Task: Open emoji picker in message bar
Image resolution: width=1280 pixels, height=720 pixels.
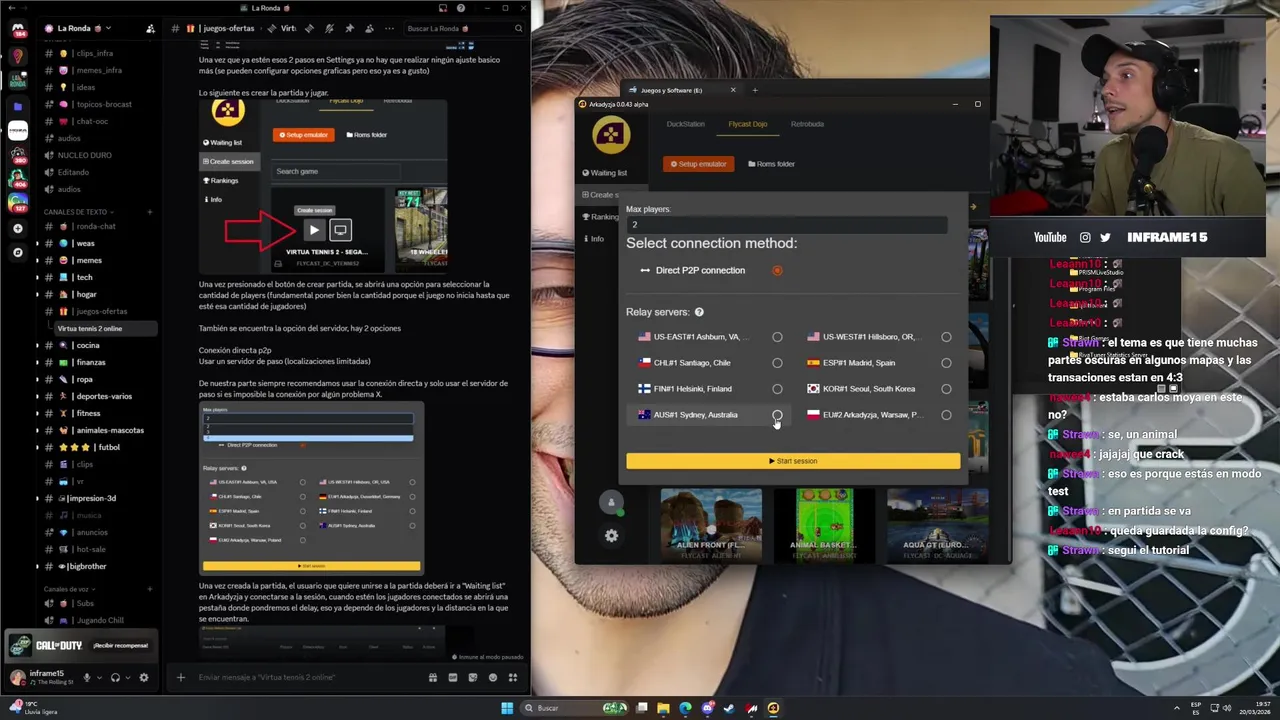Action: (492, 677)
